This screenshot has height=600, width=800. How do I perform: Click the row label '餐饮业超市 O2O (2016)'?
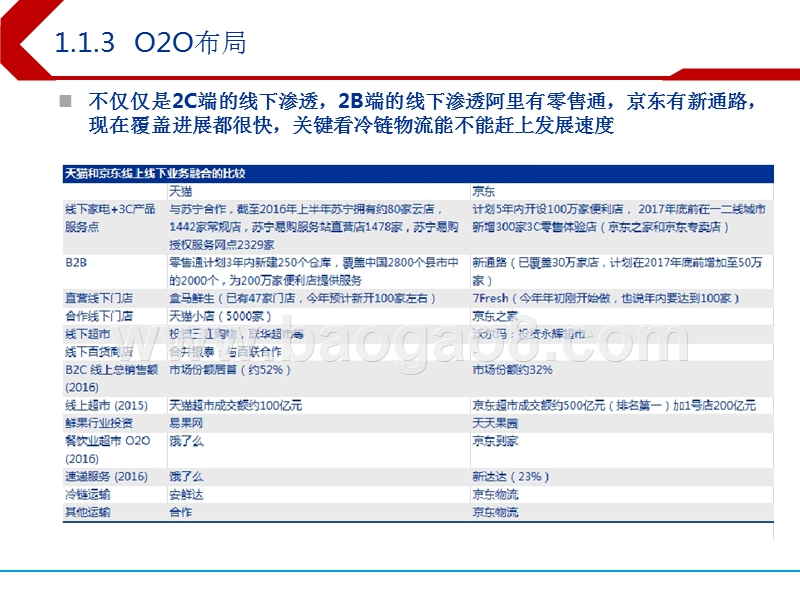(x=108, y=449)
